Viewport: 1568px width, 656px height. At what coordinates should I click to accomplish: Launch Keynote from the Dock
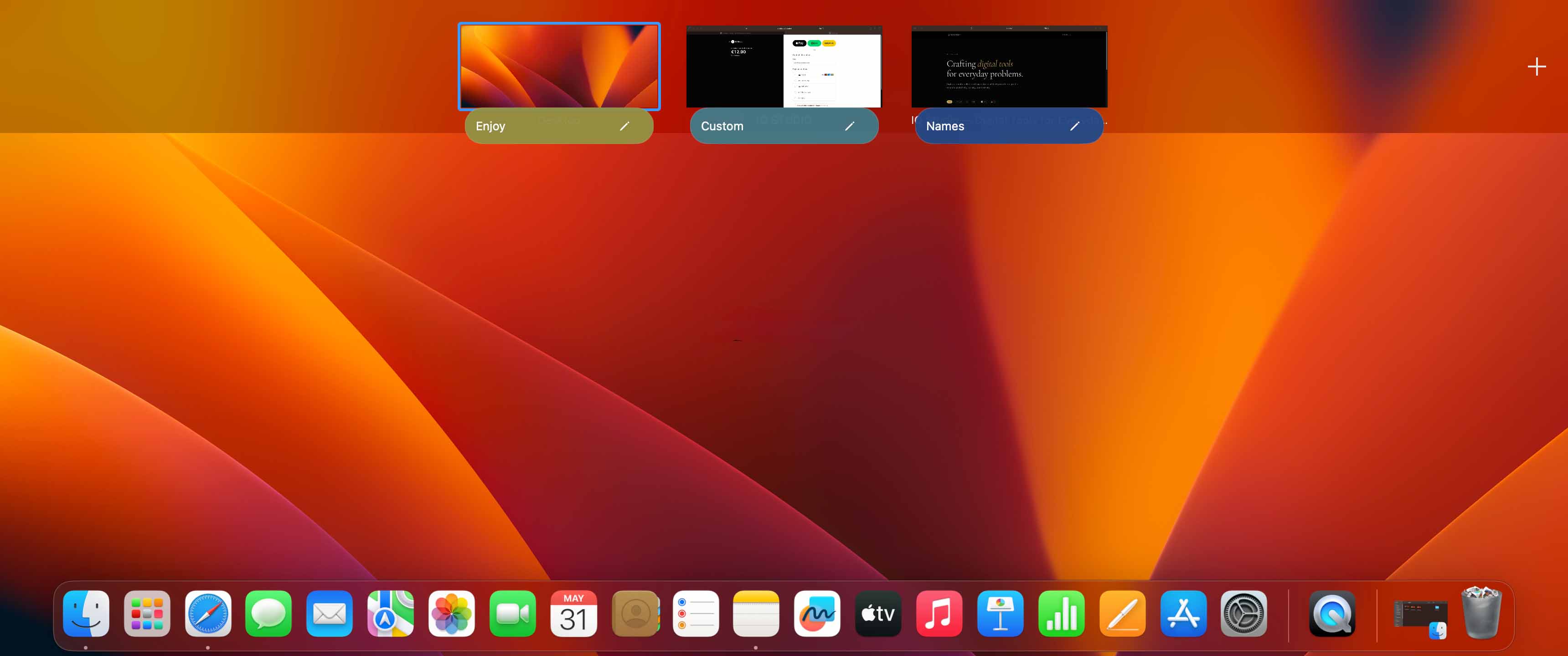[x=1000, y=613]
